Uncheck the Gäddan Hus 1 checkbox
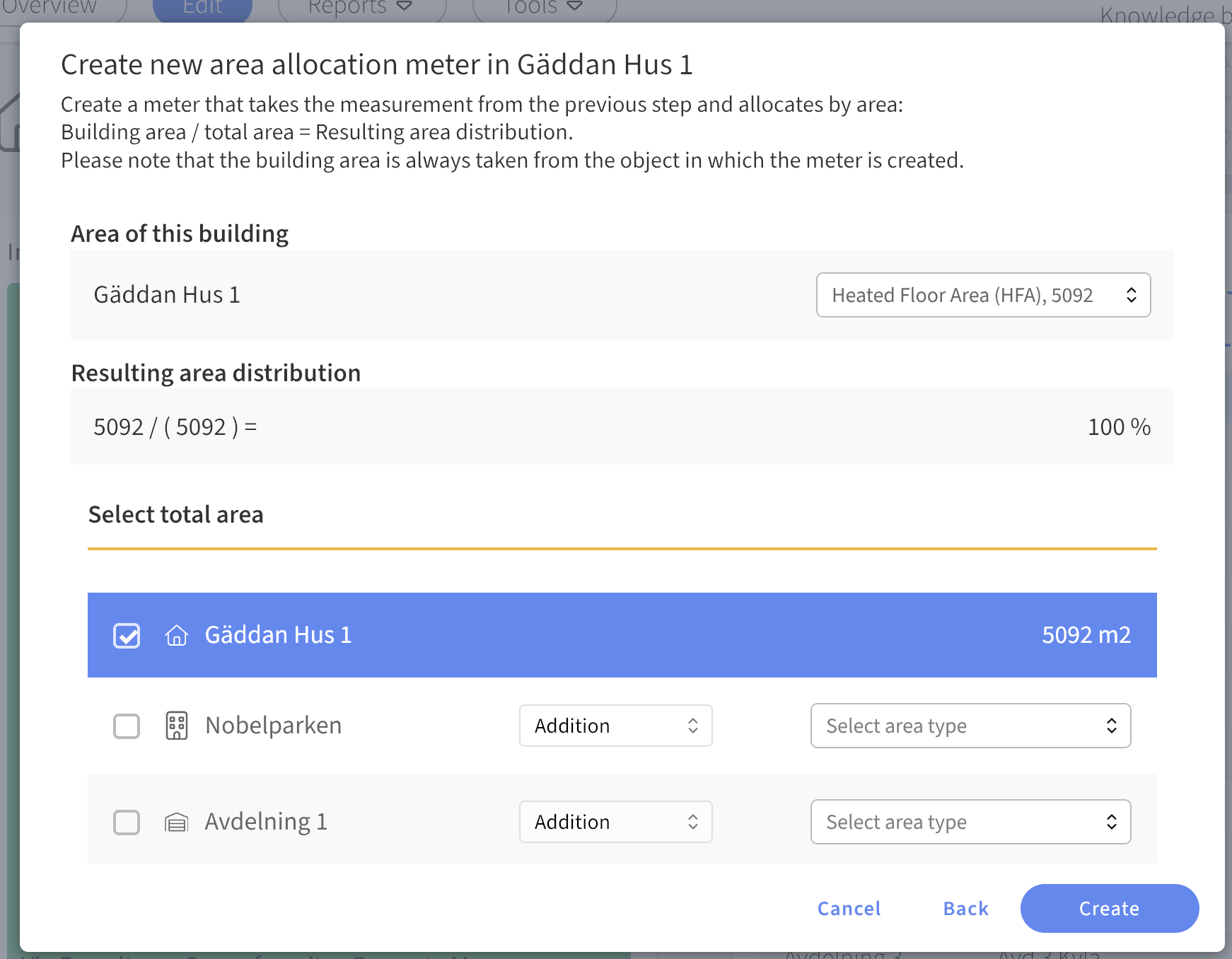This screenshot has height=959, width=1232. pyautogui.click(x=127, y=635)
